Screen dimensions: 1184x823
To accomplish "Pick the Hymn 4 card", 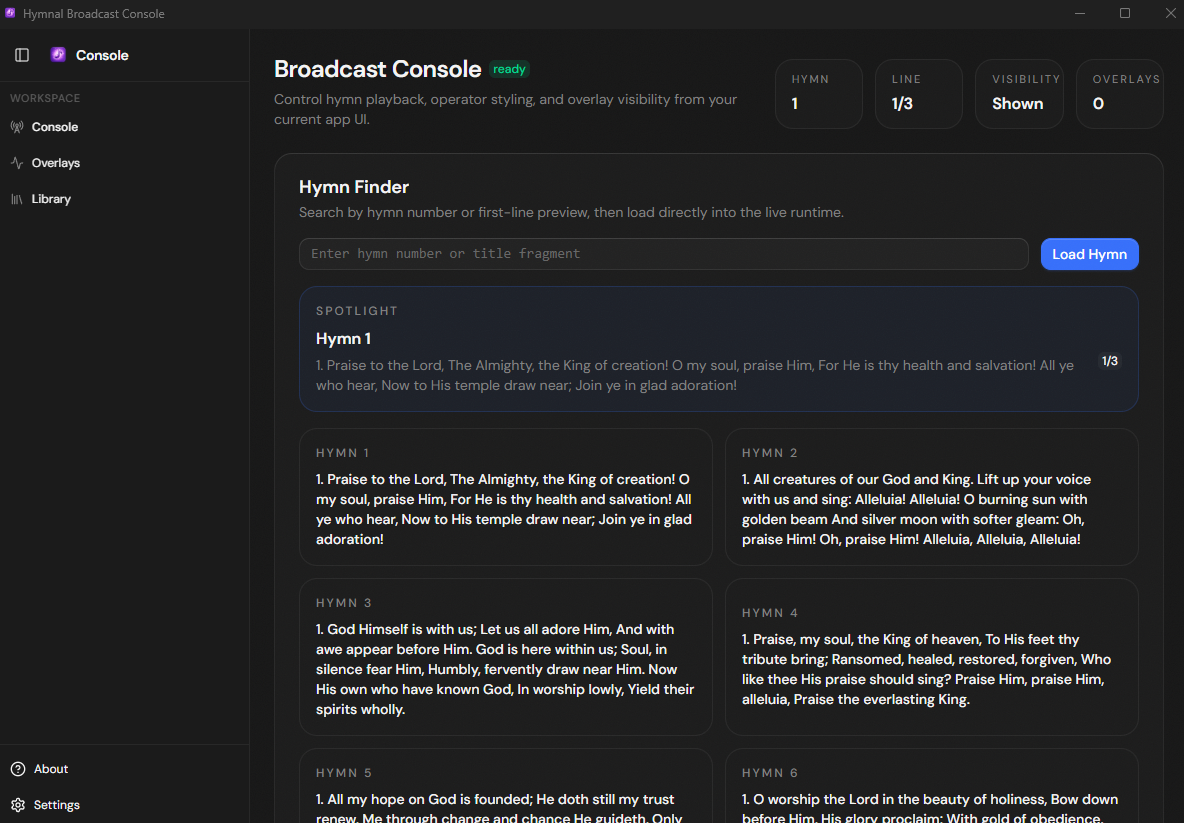I will point(931,656).
